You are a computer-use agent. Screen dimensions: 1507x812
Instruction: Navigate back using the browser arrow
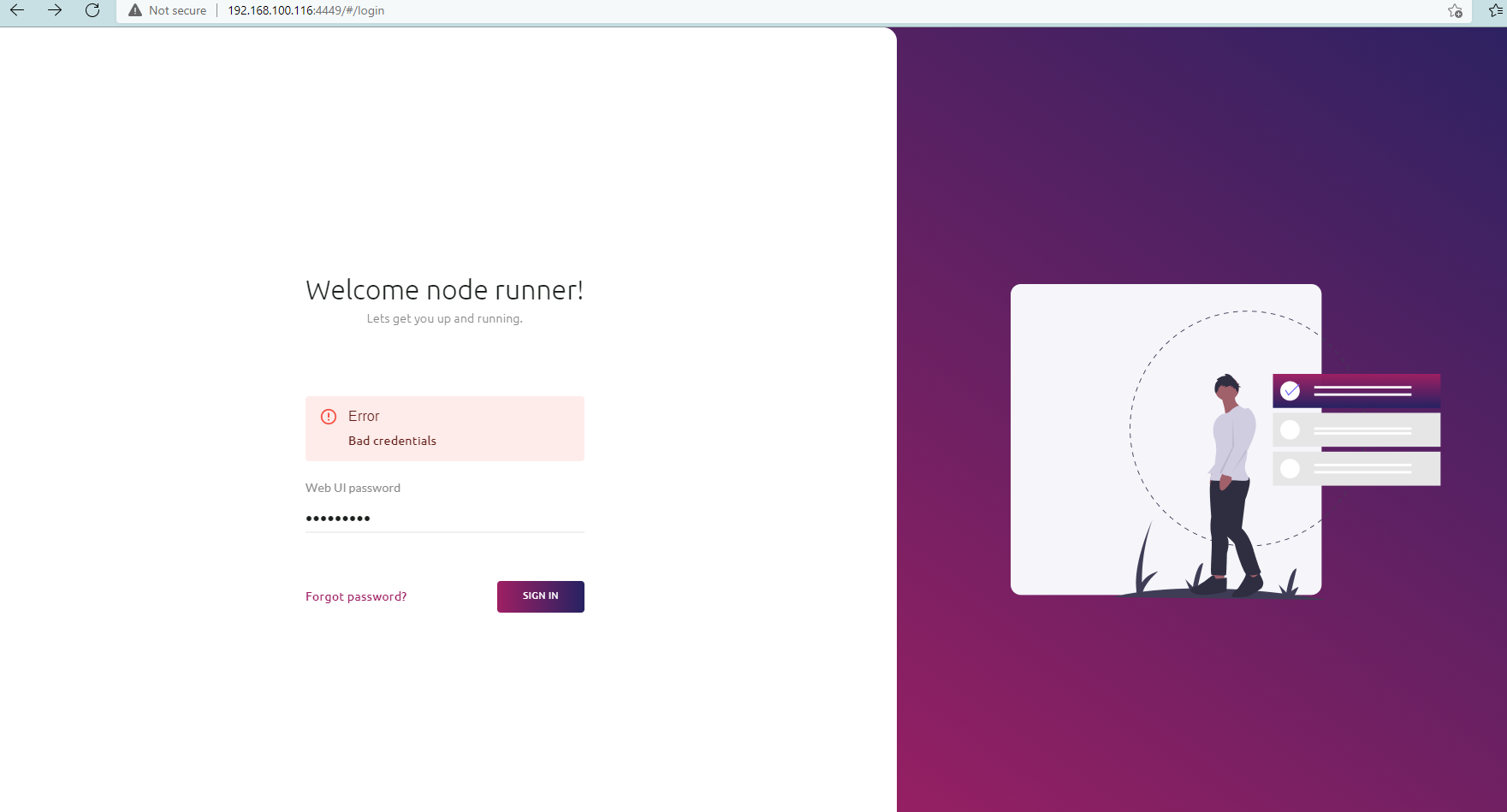(x=16, y=11)
